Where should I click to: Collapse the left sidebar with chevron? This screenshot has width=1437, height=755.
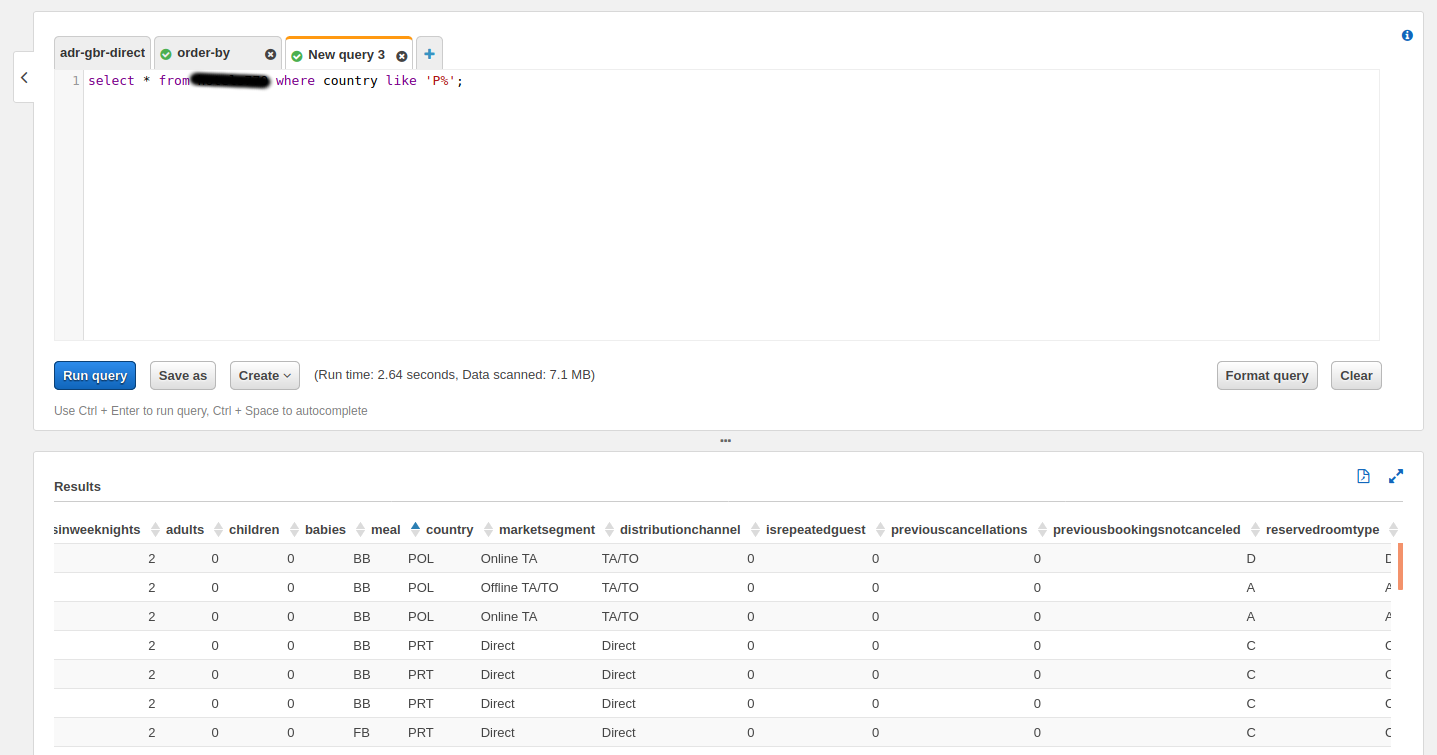tap(23, 77)
